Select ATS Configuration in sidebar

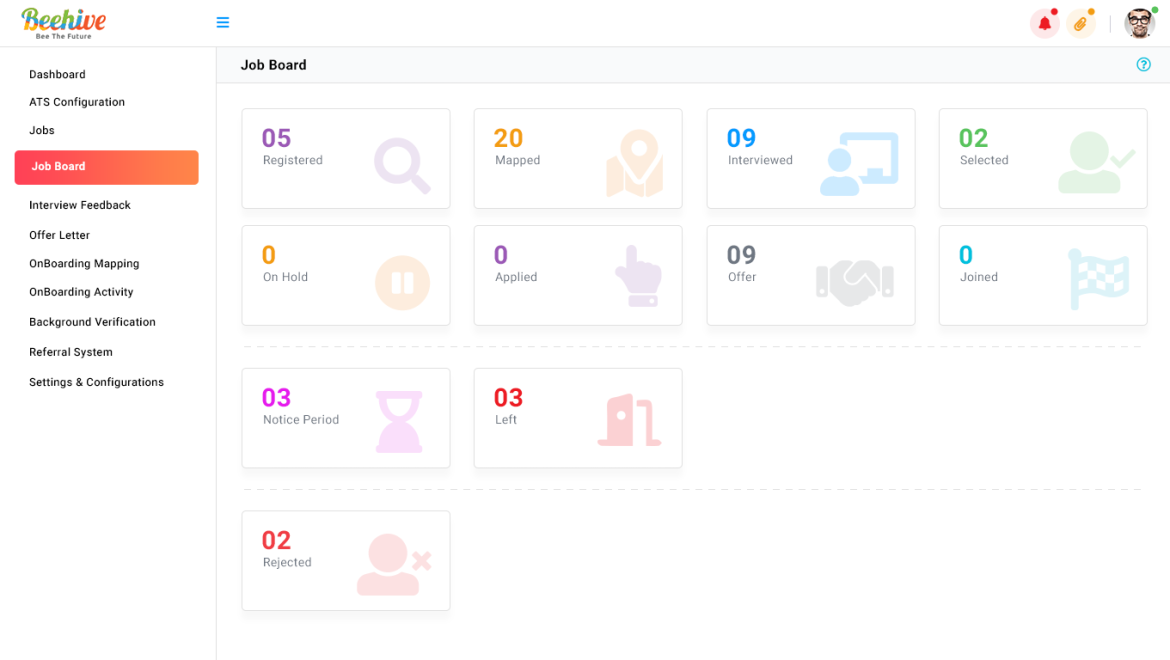coord(77,102)
